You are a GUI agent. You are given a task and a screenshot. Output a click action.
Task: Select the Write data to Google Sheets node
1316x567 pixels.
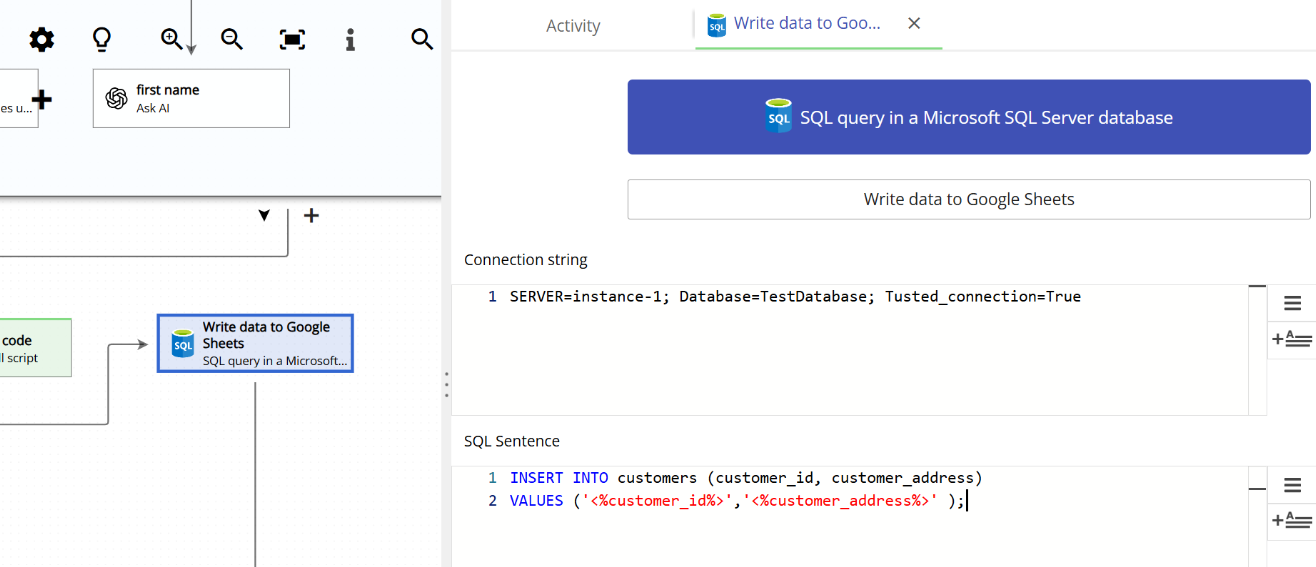tap(255, 343)
